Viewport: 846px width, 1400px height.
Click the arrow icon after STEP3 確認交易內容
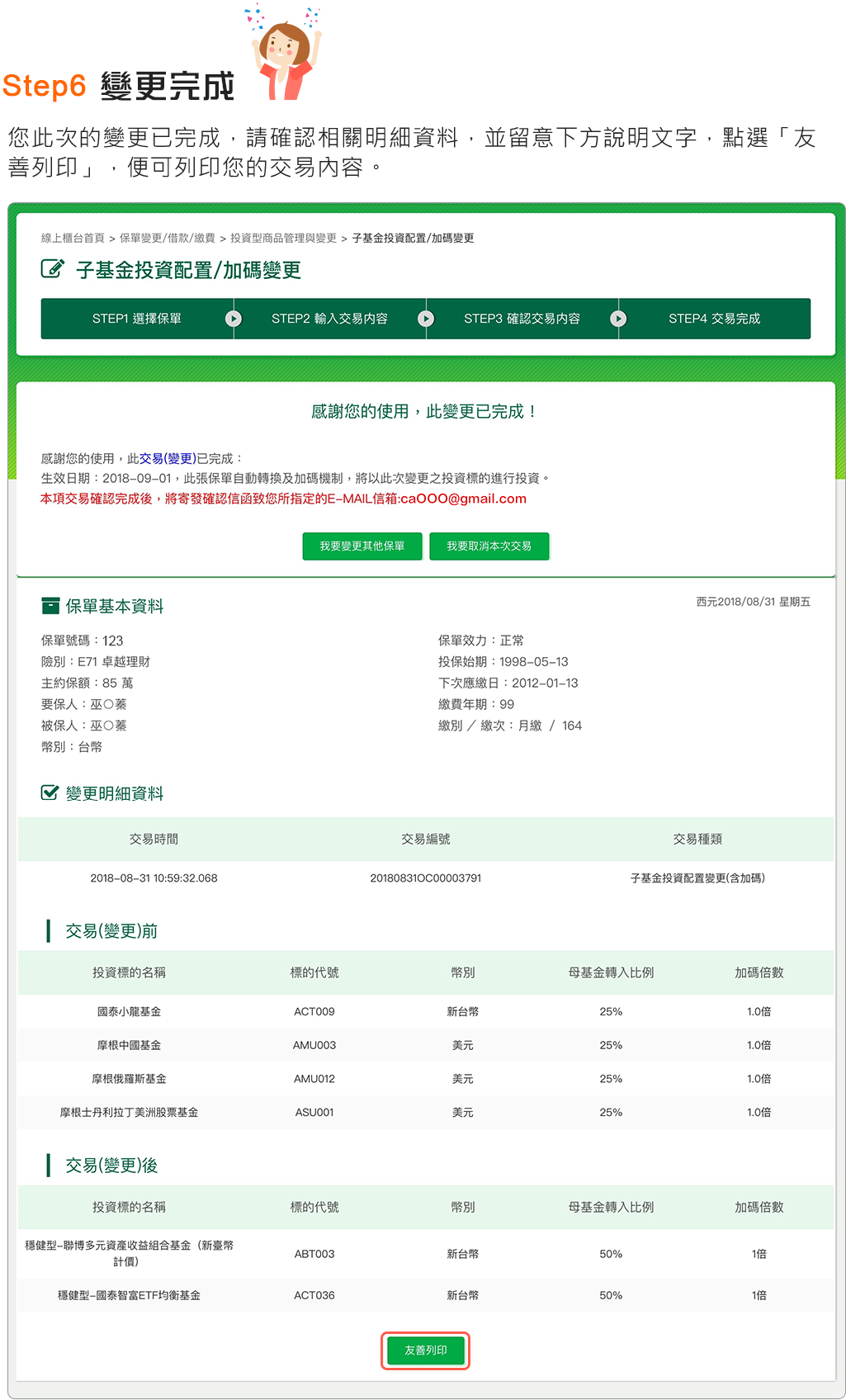(618, 319)
